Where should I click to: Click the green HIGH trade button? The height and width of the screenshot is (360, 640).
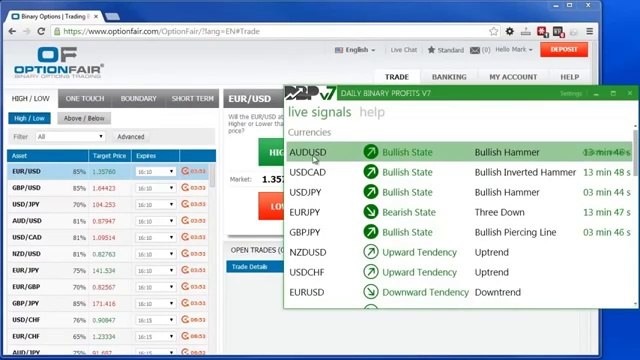point(271,152)
